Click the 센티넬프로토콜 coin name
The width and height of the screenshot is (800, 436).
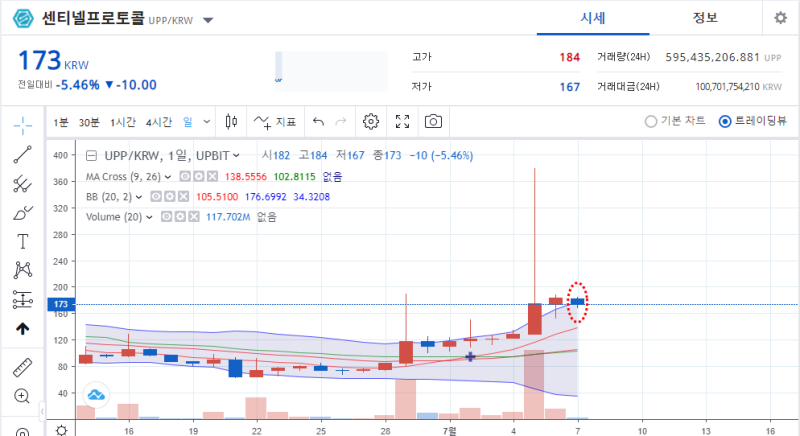tap(93, 18)
